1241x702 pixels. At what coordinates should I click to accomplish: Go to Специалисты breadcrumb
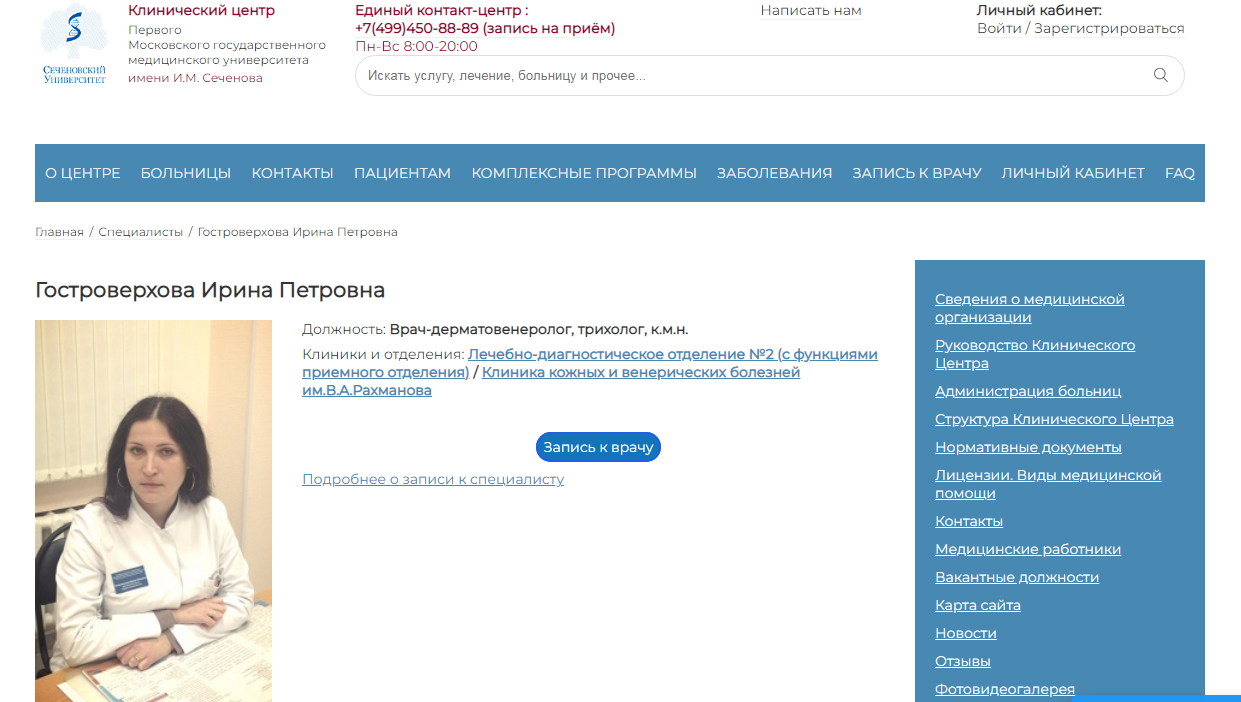(141, 232)
